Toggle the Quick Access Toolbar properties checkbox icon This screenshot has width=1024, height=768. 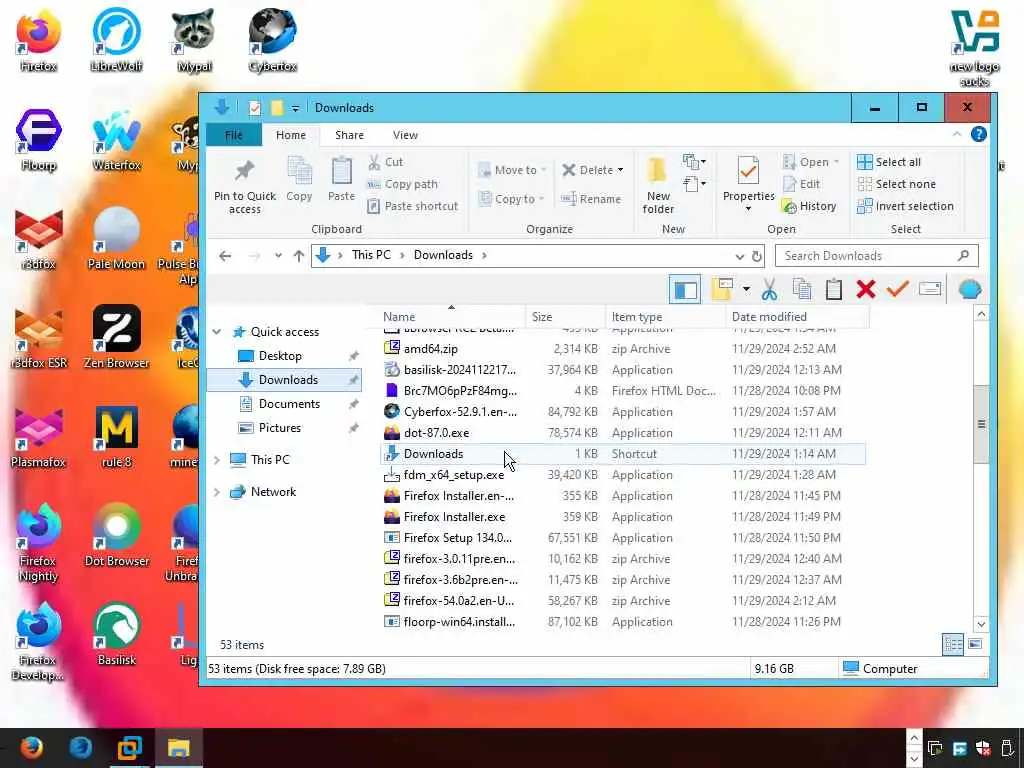point(255,108)
